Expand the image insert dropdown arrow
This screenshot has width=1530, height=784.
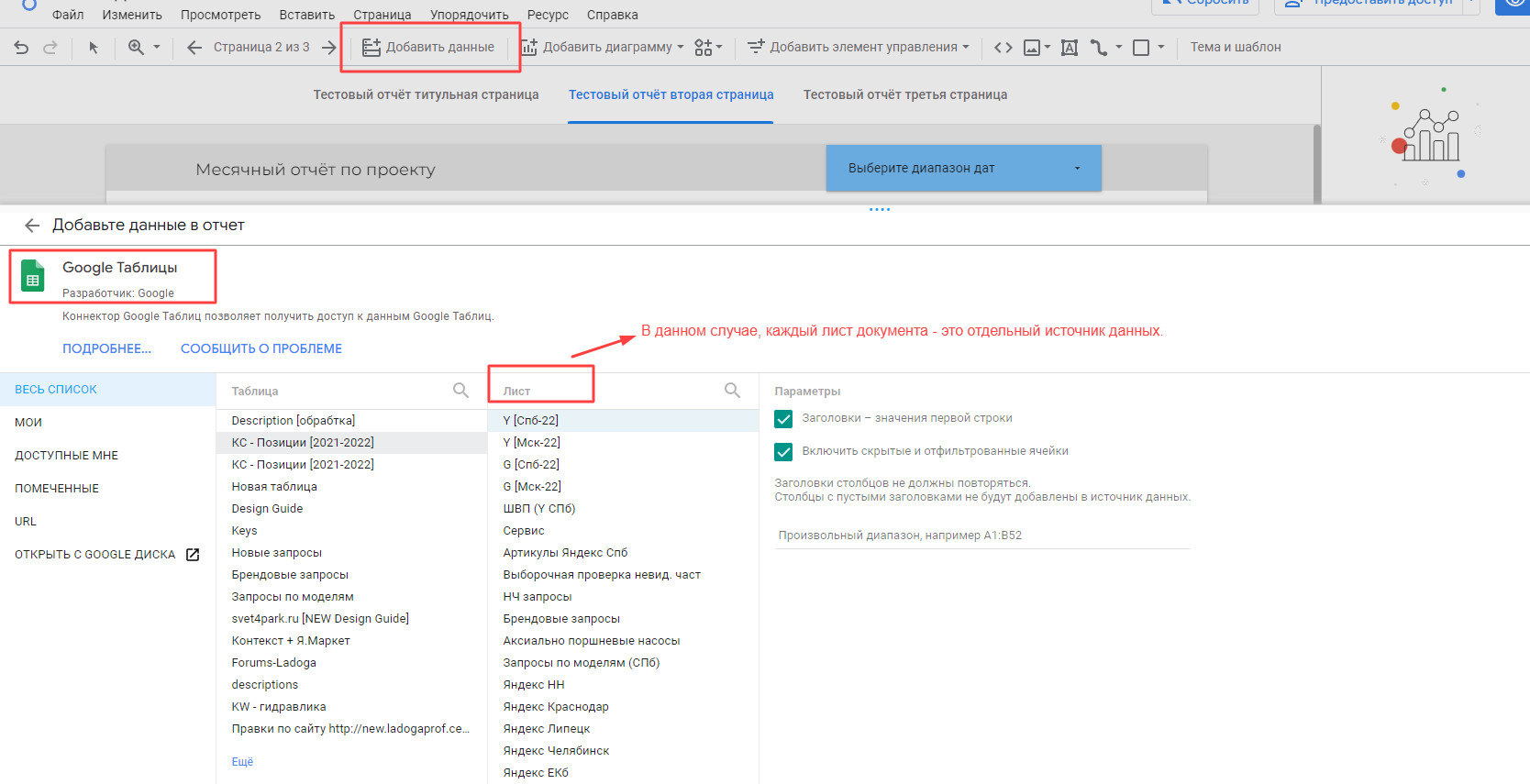tap(1048, 48)
